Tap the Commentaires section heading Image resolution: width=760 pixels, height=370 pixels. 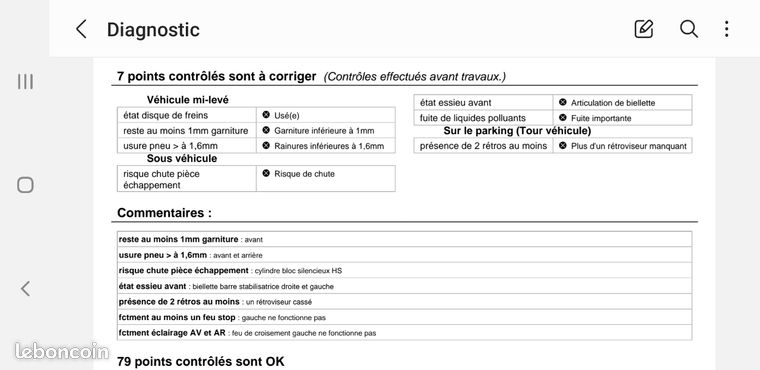coord(164,213)
